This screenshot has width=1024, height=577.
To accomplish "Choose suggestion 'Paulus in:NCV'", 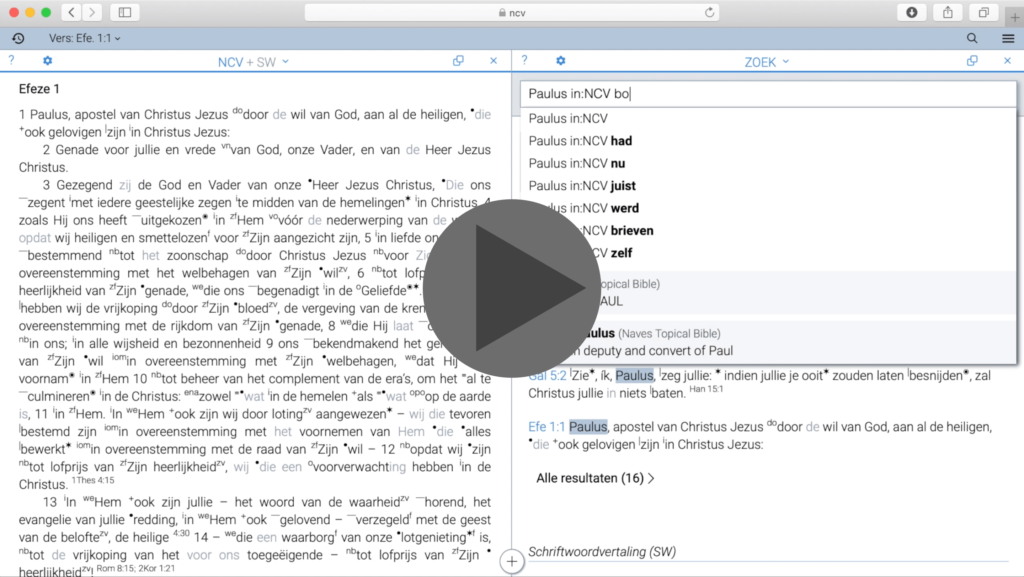I will pyautogui.click(x=768, y=119).
